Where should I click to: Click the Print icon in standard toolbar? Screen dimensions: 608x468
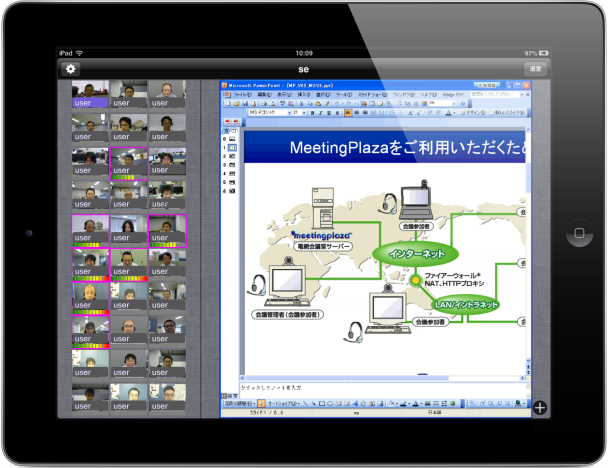click(264, 104)
